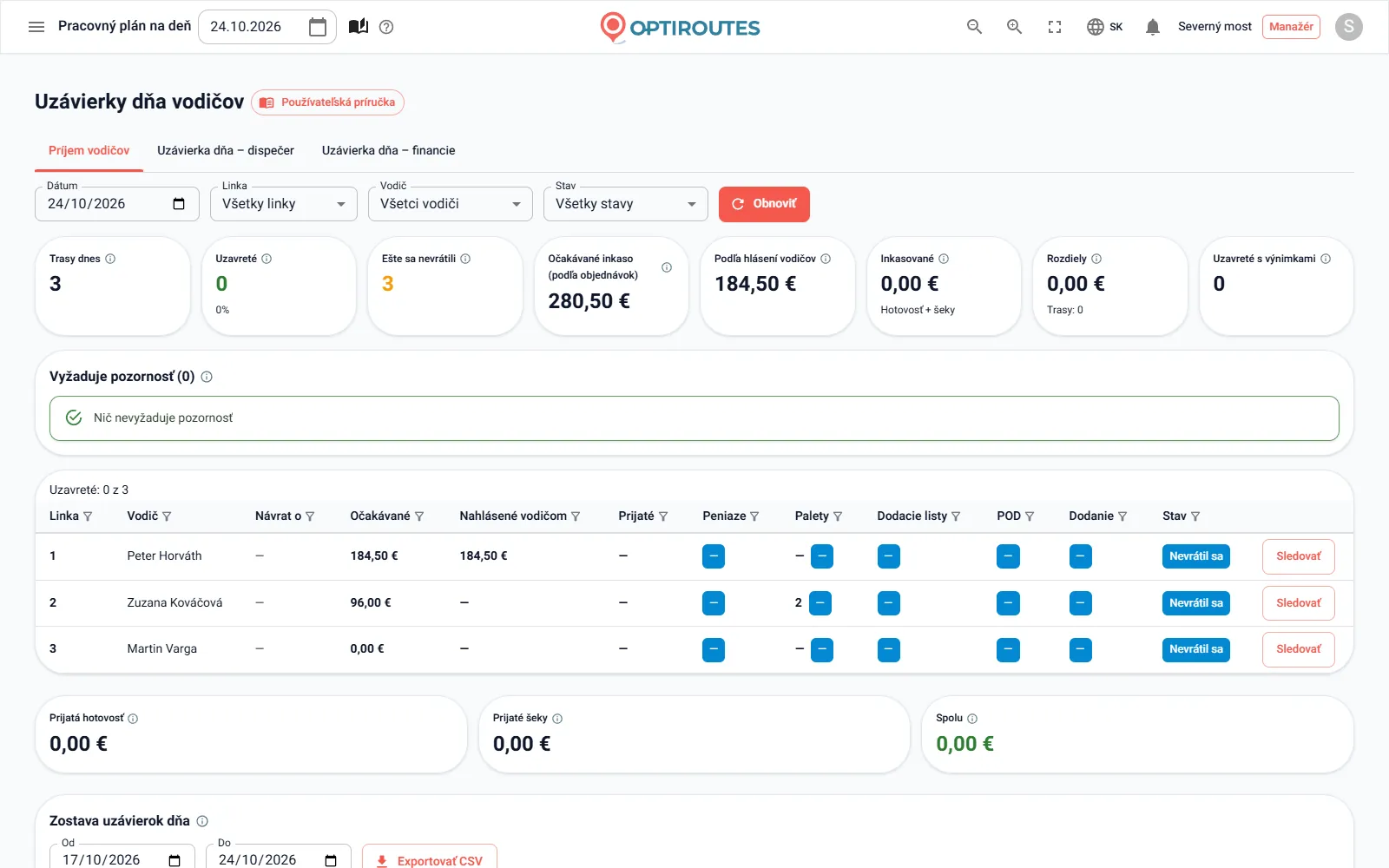Switch to Uzávierka dňa – financie tab

(x=388, y=150)
